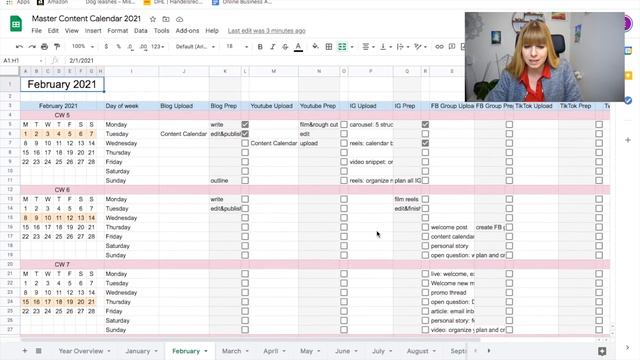Image resolution: width=640 pixels, height=360 pixels.
Task: Open the Data menu
Action: tap(140, 31)
